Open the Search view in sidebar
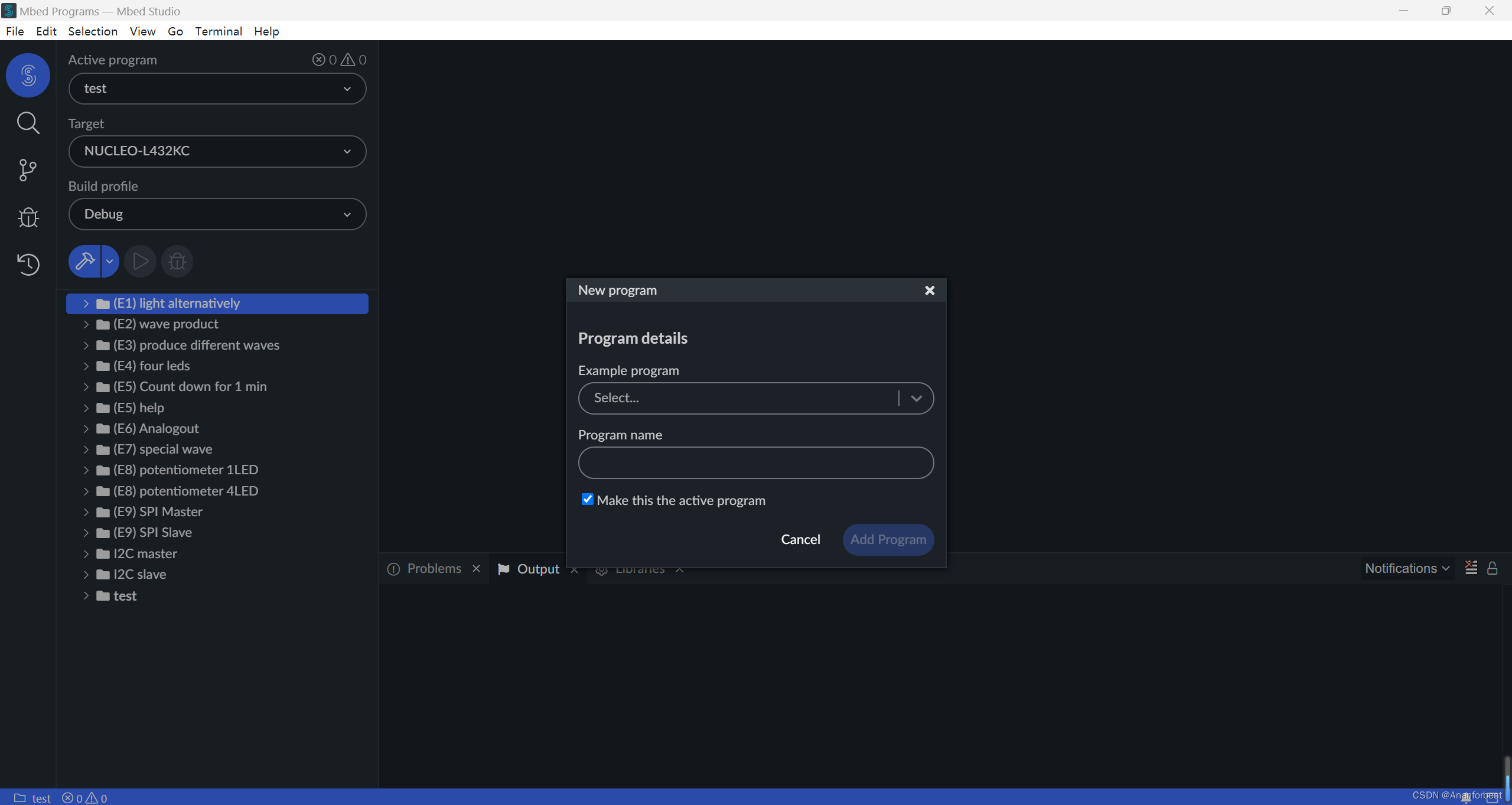The width and height of the screenshot is (1512, 805). tap(28, 123)
